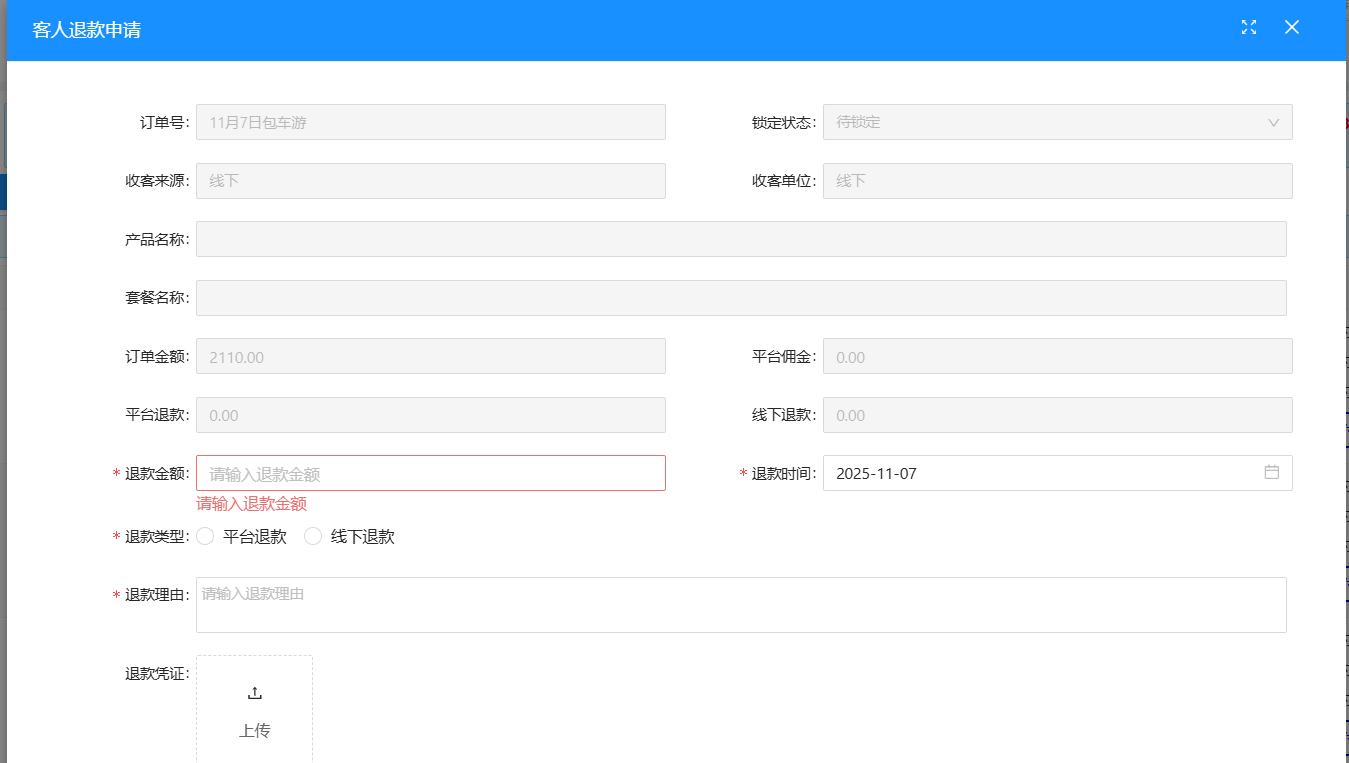Viewport: 1349px width, 763px height.
Task: Open calendar icon in 退款时间 field
Action: click(x=1271, y=473)
